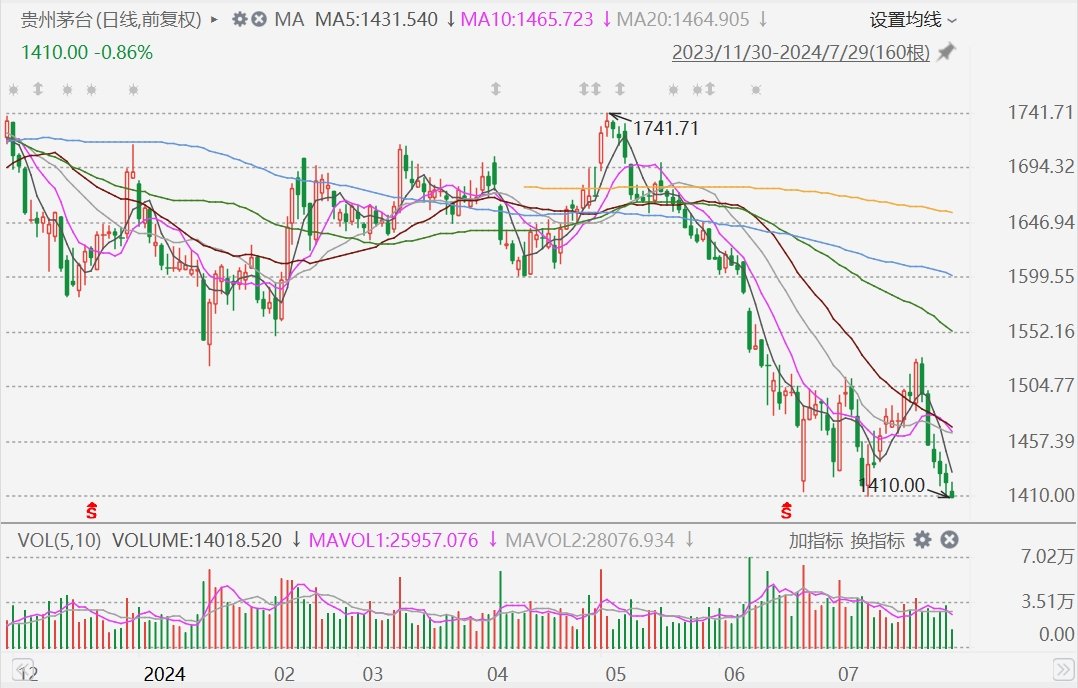The image size is (1078, 688).
Task: Click the 1410.00 price axis label
Action: (x=1040, y=495)
